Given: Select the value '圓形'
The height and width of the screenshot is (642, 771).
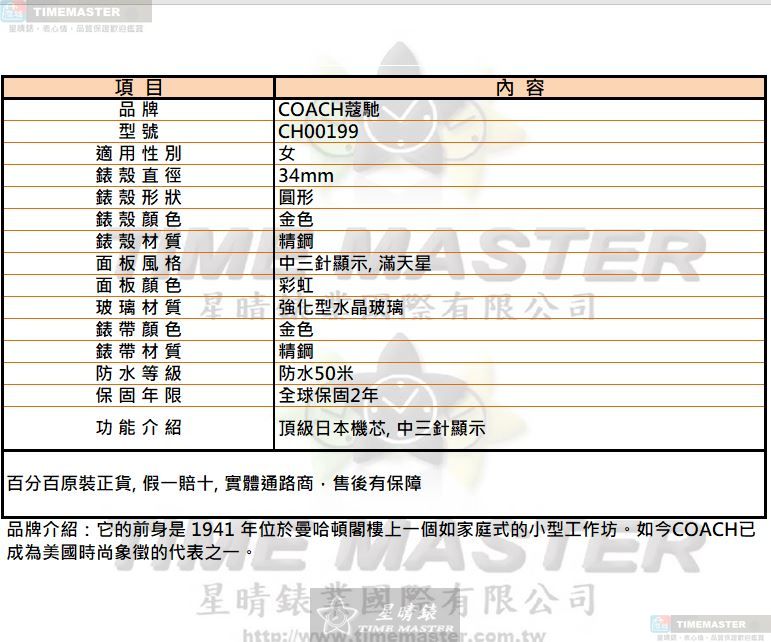Looking at the screenshot, I should (x=296, y=197).
